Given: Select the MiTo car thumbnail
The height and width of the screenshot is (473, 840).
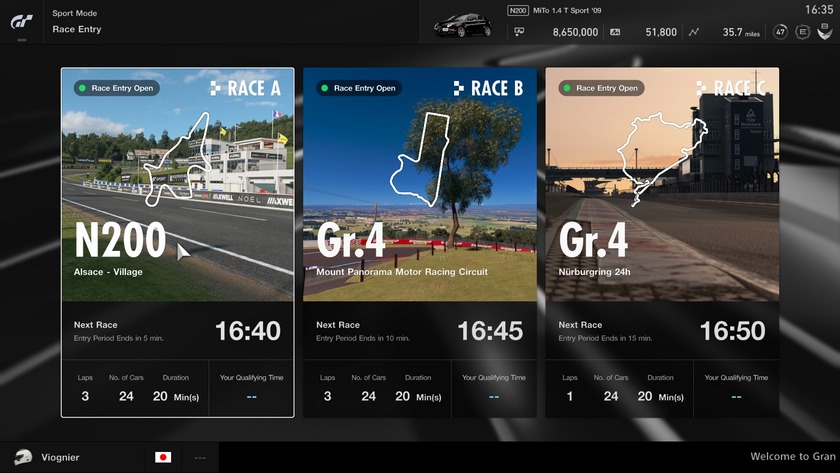Looking at the screenshot, I should click(x=462, y=25).
